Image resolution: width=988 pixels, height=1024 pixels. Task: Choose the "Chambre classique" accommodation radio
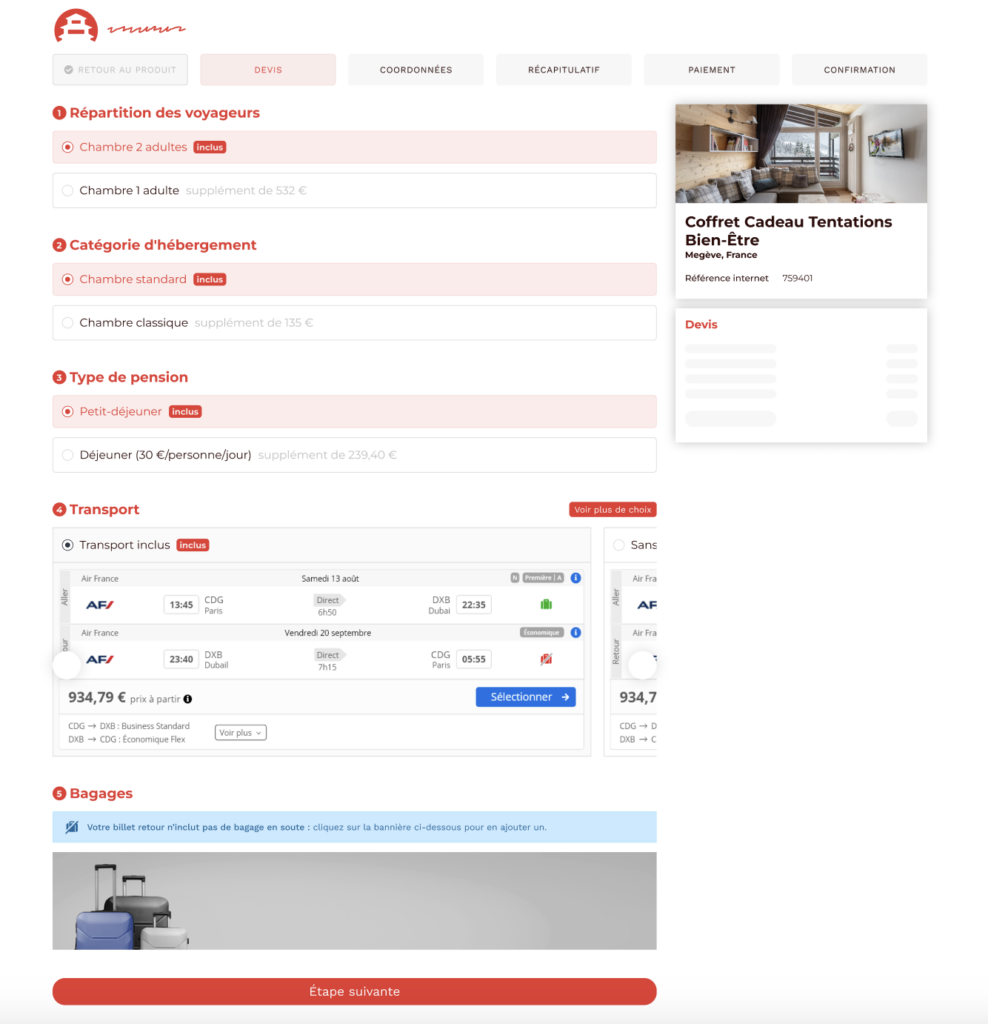(68, 323)
